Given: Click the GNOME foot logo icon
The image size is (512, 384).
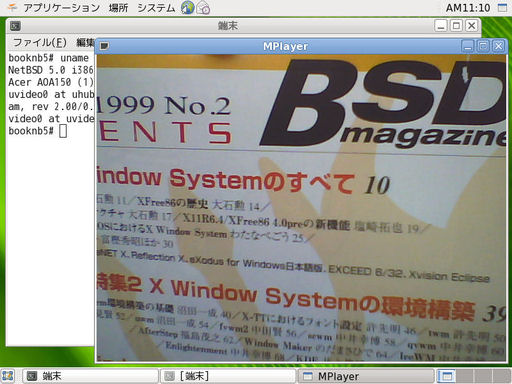Looking at the screenshot, I should coord(12,7).
